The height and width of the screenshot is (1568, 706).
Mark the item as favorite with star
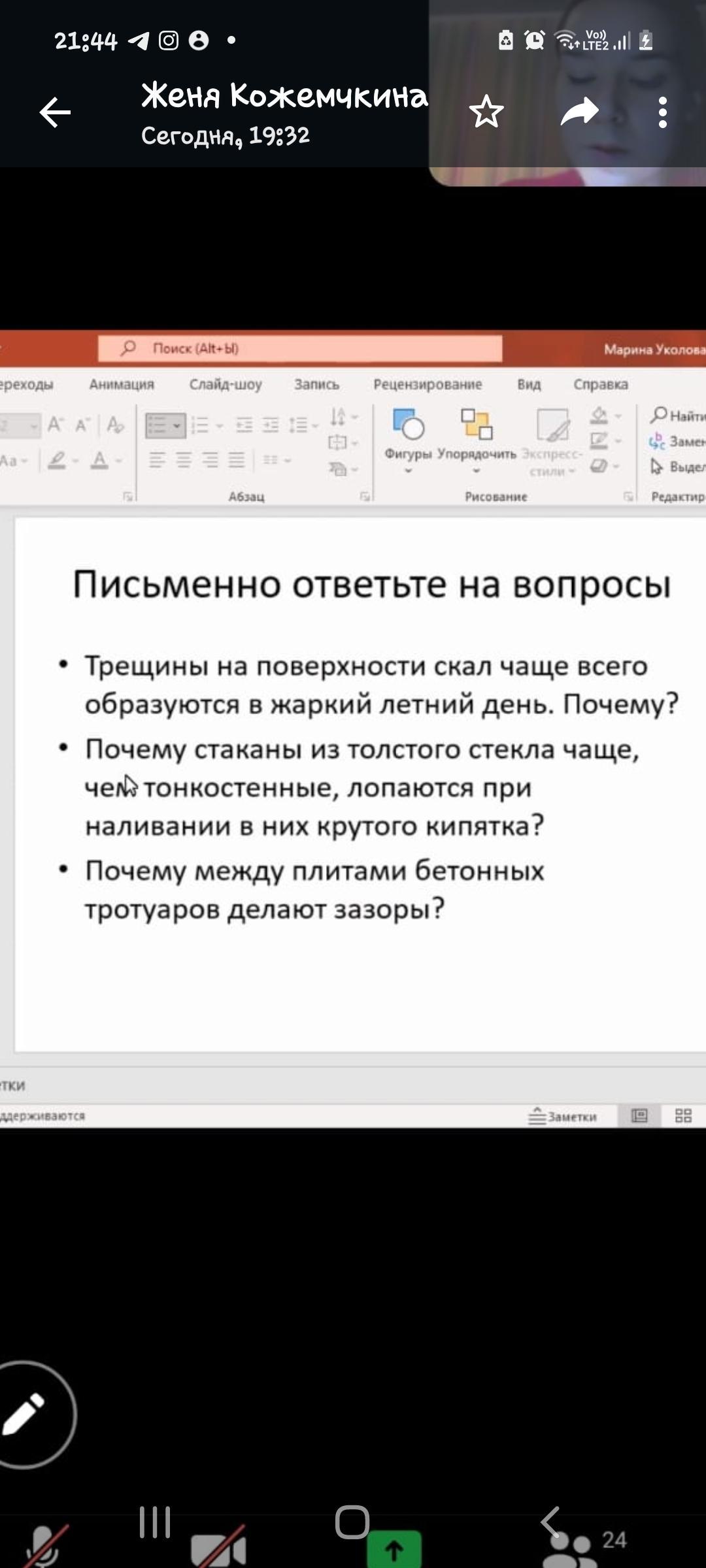click(486, 112)
